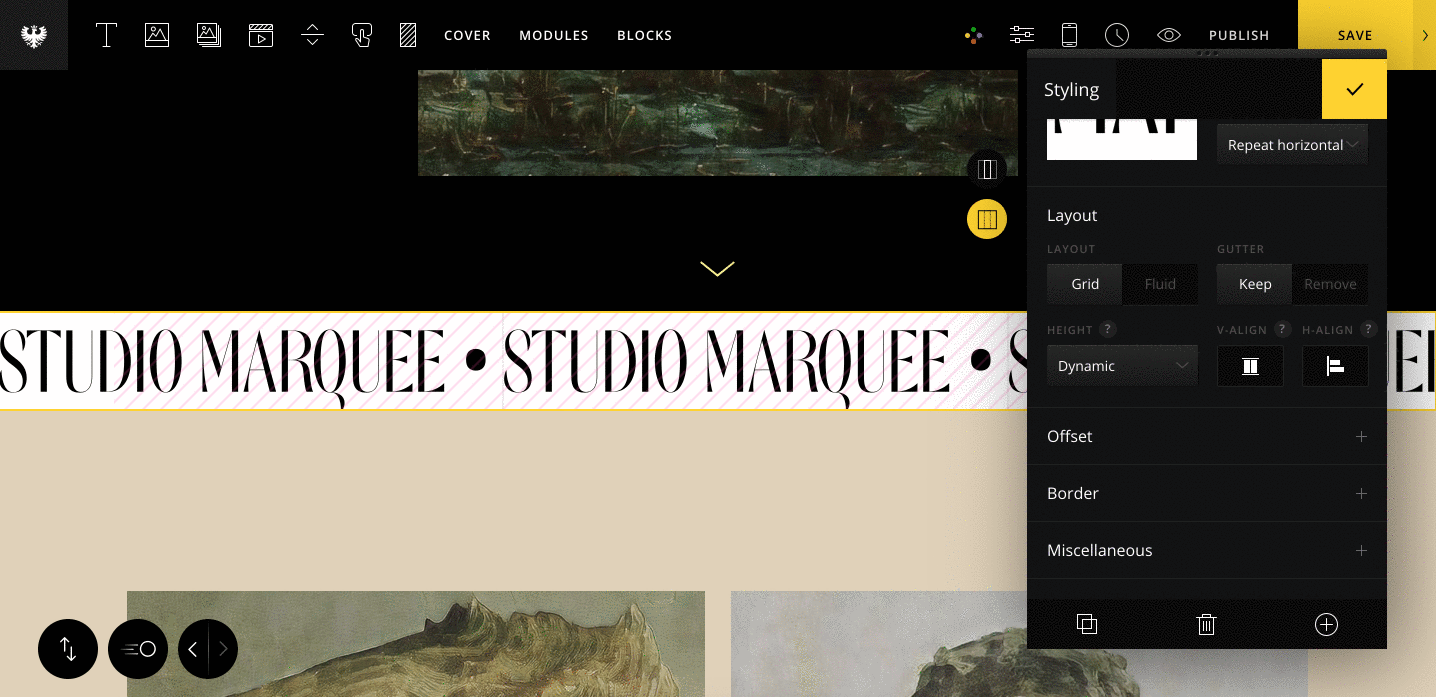Delete the section with trash icon
The width and height of the screenshot is (1436, 697).
click(1206, 625)
